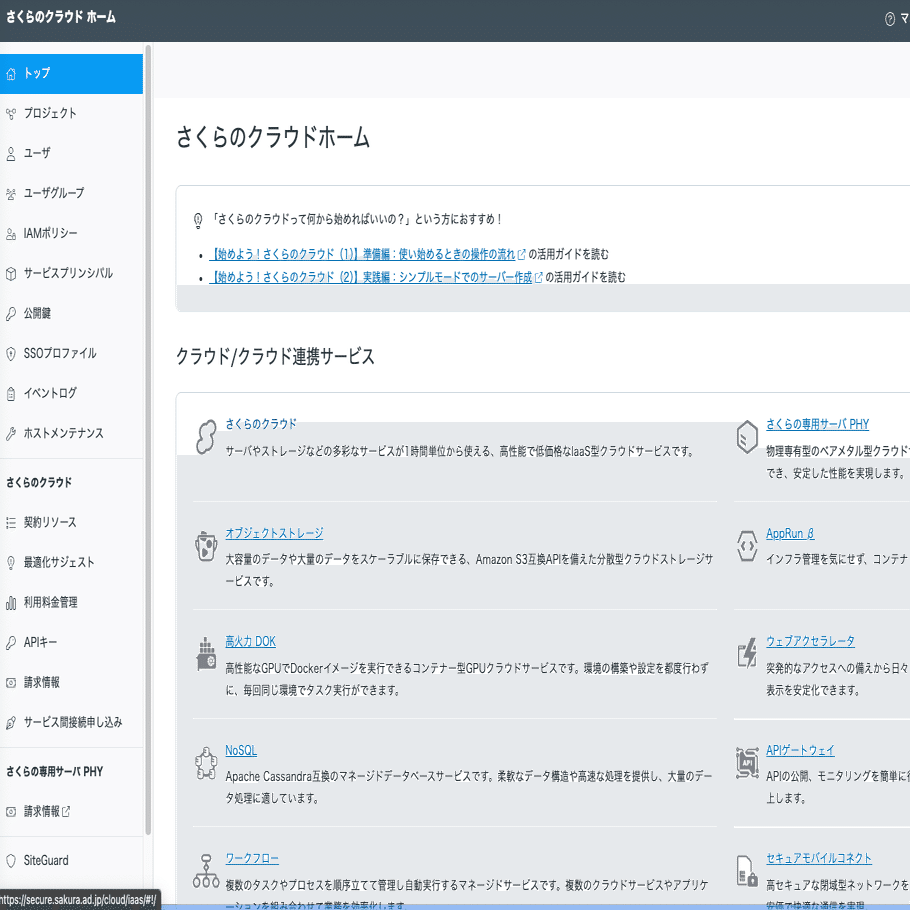
Task: Open guide (1) 準備編 link
Action: click(367, 254)
